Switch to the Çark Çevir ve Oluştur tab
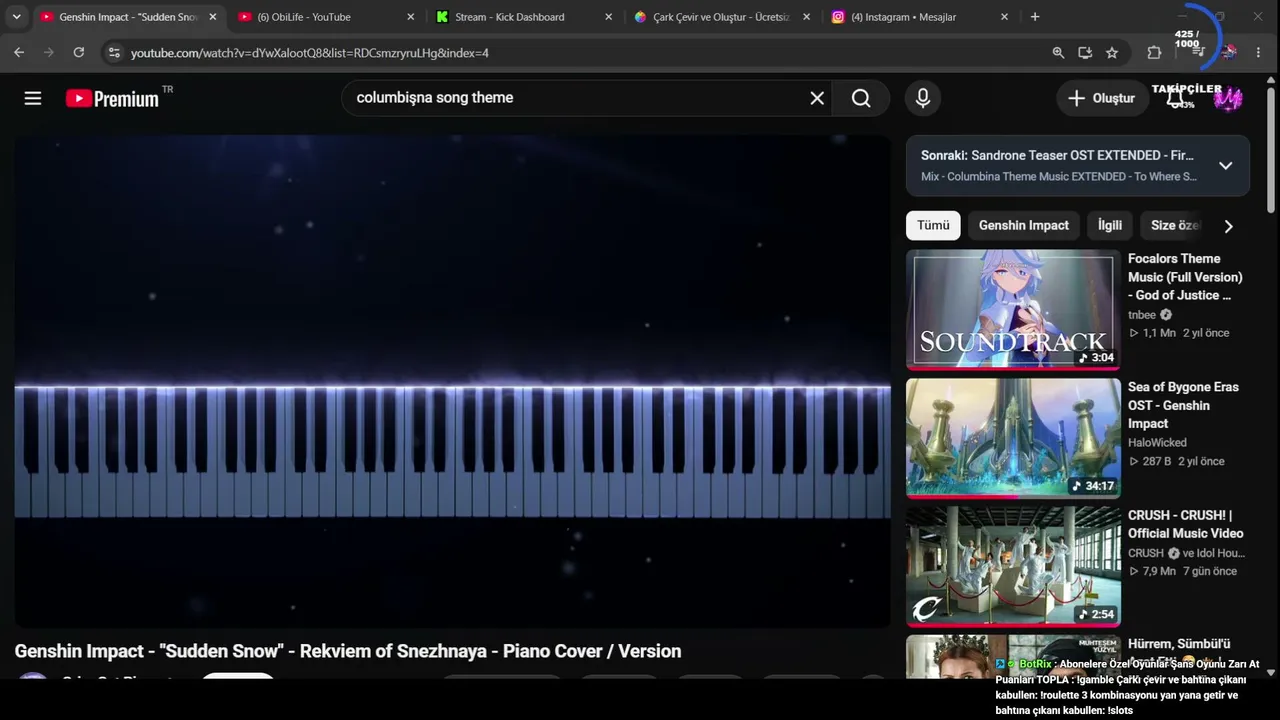The height and width of the screenshot is (720, 1280). pyautogui.click(x=720, y=17)
